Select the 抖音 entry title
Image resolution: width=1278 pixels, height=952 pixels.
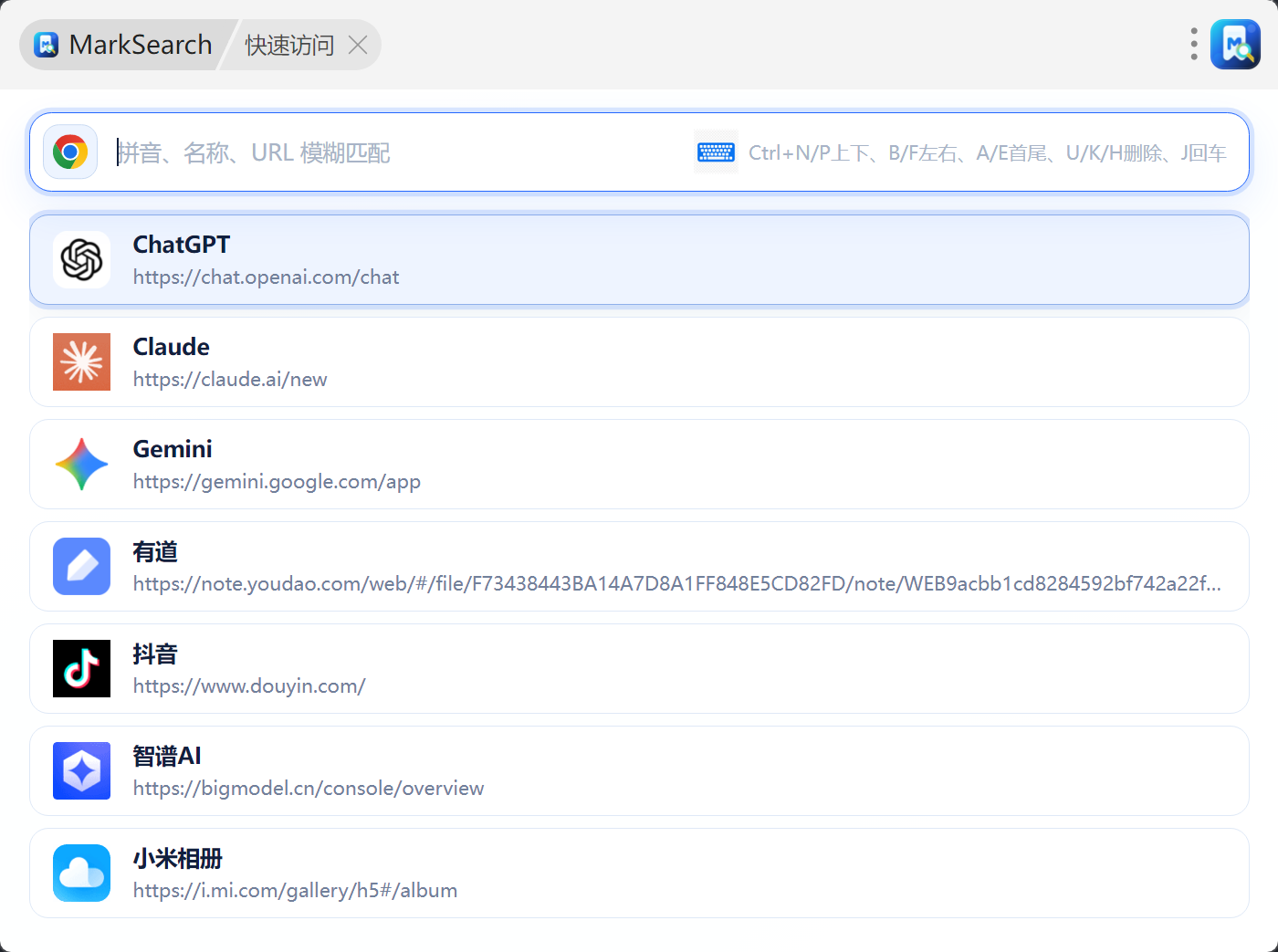[x=155, y=654]
